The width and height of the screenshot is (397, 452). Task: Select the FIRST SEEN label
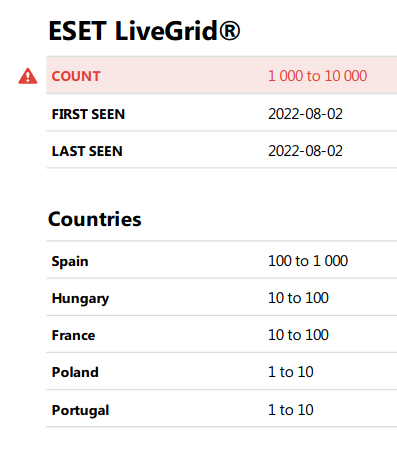[x=88, y=114]
